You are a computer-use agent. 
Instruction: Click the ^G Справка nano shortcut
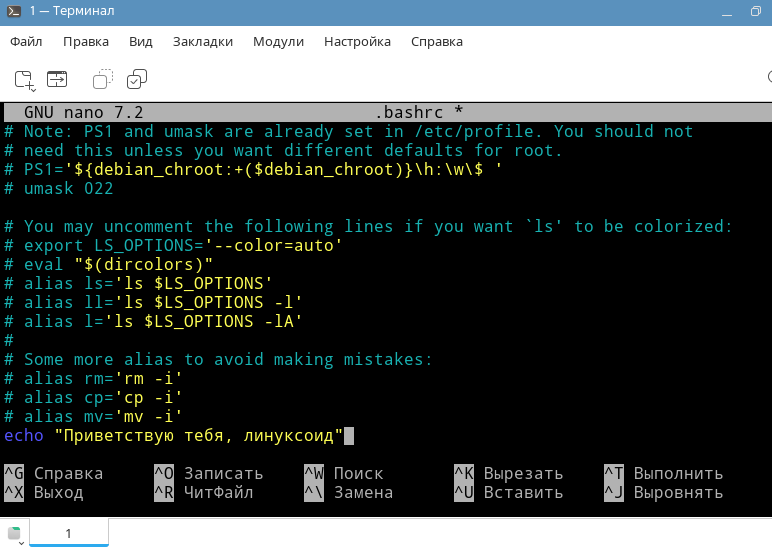[54, 473]
